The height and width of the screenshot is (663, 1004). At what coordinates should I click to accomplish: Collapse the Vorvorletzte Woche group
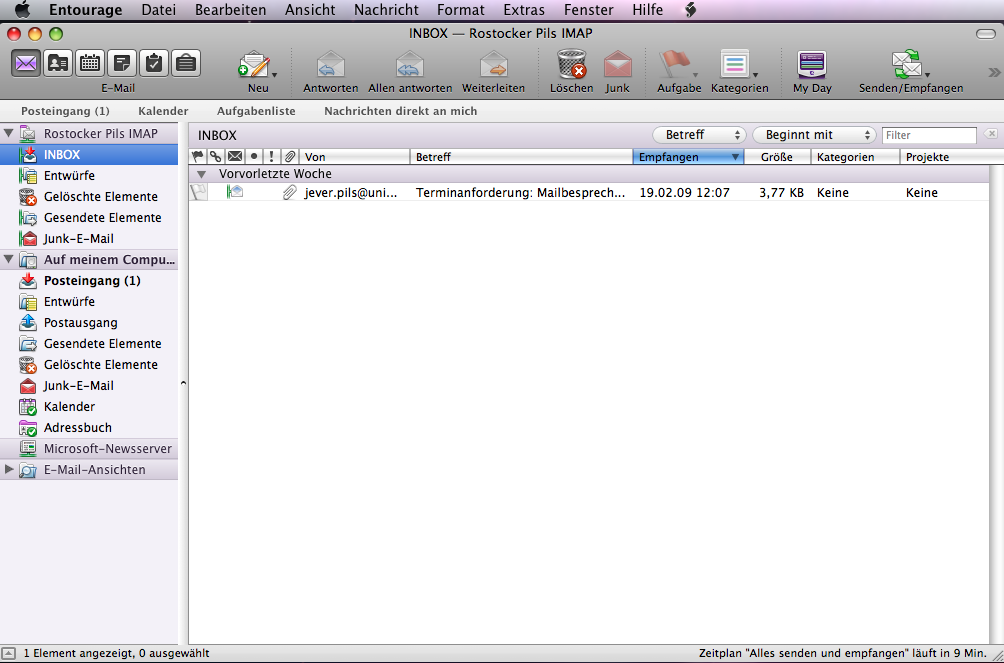[x=201, y=174]
